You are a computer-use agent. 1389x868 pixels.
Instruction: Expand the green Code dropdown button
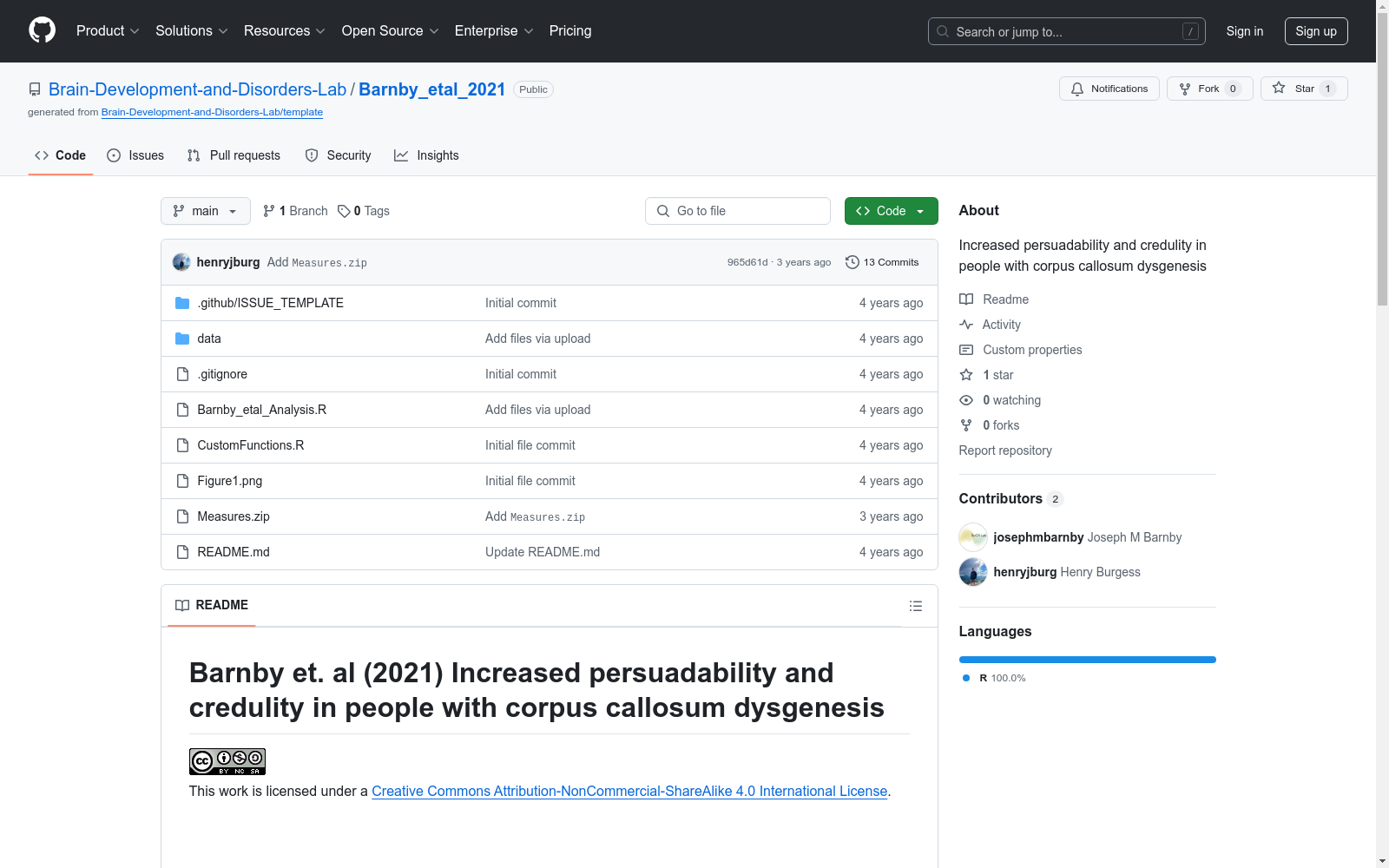[x=892, y=211]
